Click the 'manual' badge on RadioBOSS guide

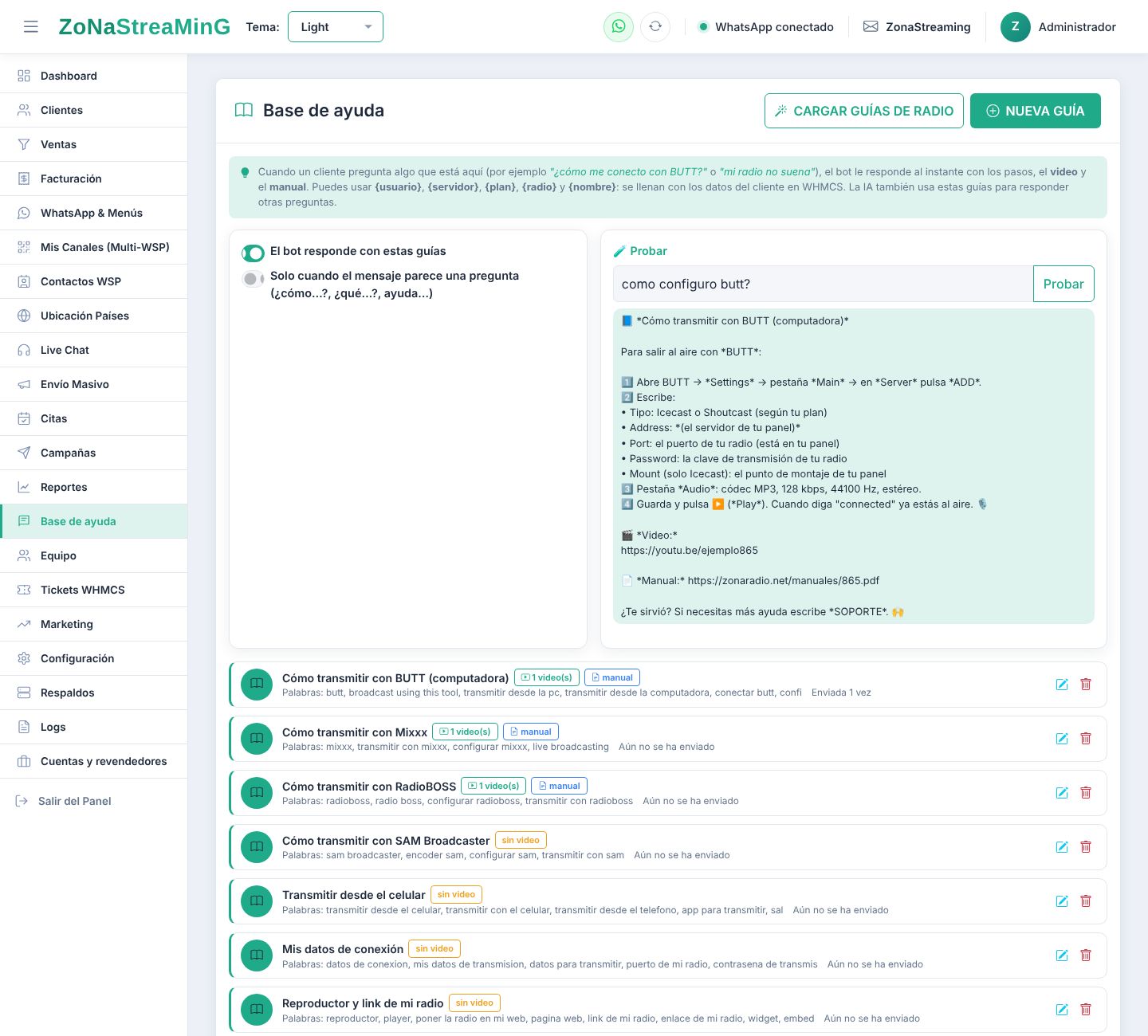(x=559, y=786)
